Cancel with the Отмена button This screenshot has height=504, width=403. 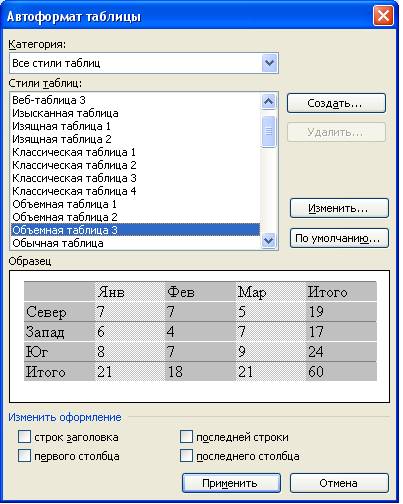[x=339, y=483]
